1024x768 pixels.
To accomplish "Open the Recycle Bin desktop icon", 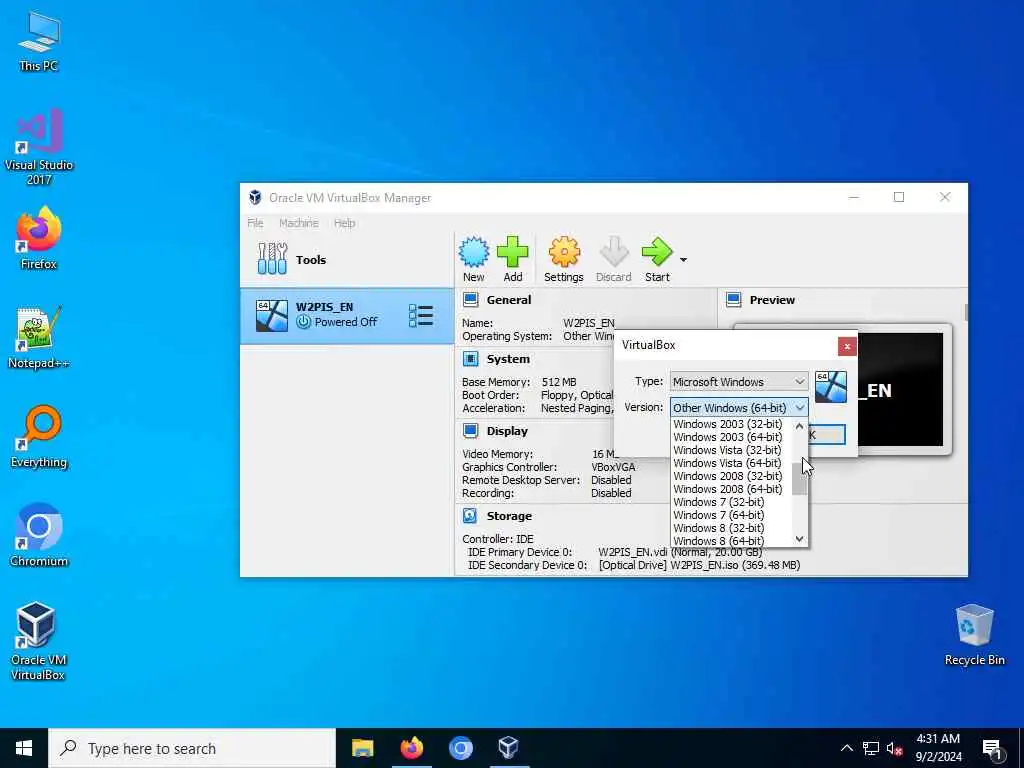I will tap(974, 635).
